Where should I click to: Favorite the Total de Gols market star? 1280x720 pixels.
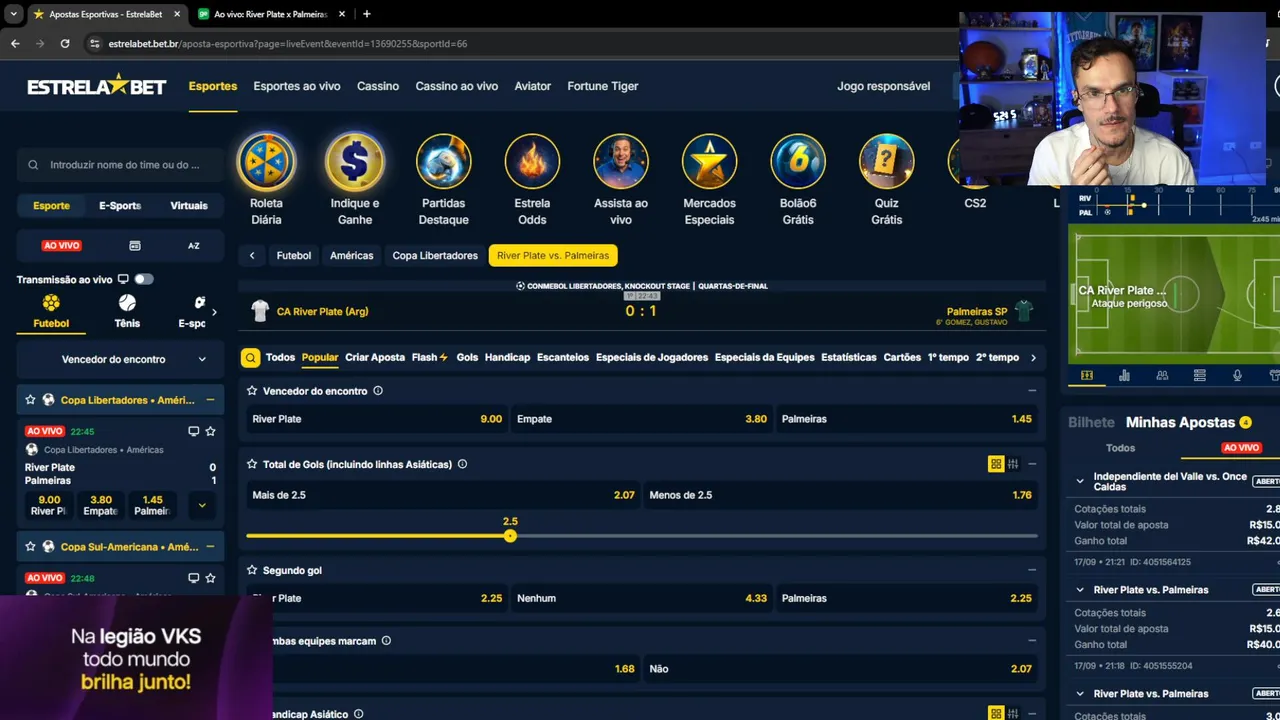pyautogui.click(x=252, y=464)
